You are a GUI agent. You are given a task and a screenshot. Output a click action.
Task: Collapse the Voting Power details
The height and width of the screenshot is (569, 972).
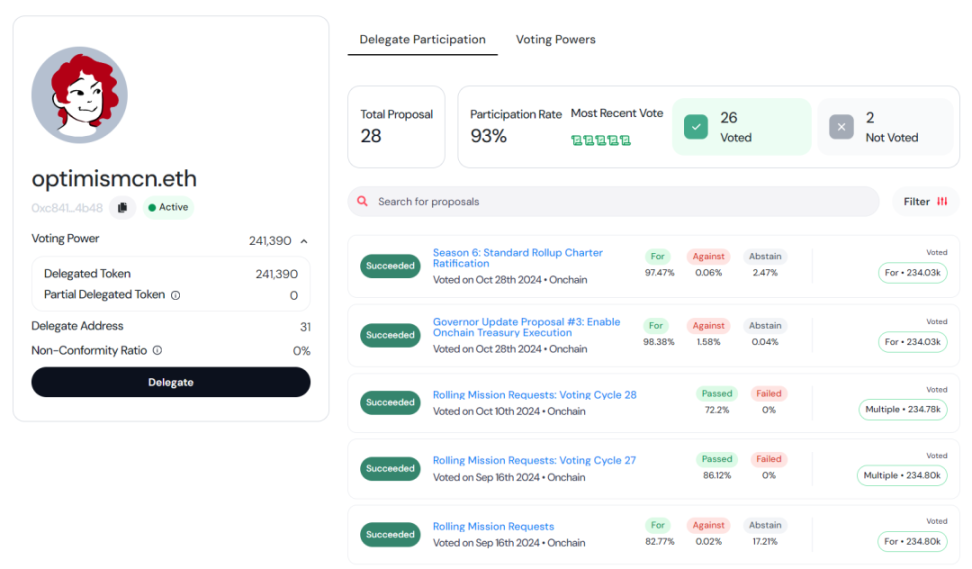pos(304,241)
